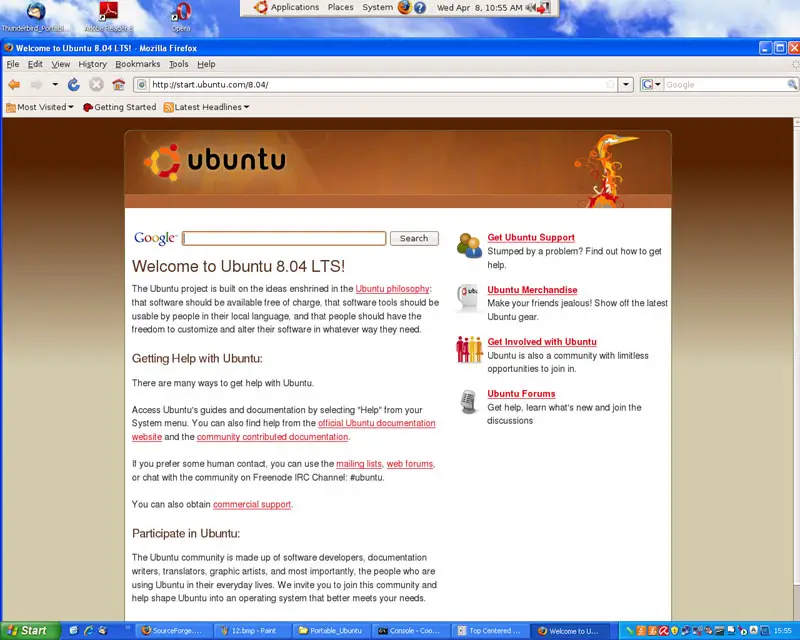Click the Firefox launcher in the GNOME panel
This screenshot has width=800, height=640.
tap(404, 8)
